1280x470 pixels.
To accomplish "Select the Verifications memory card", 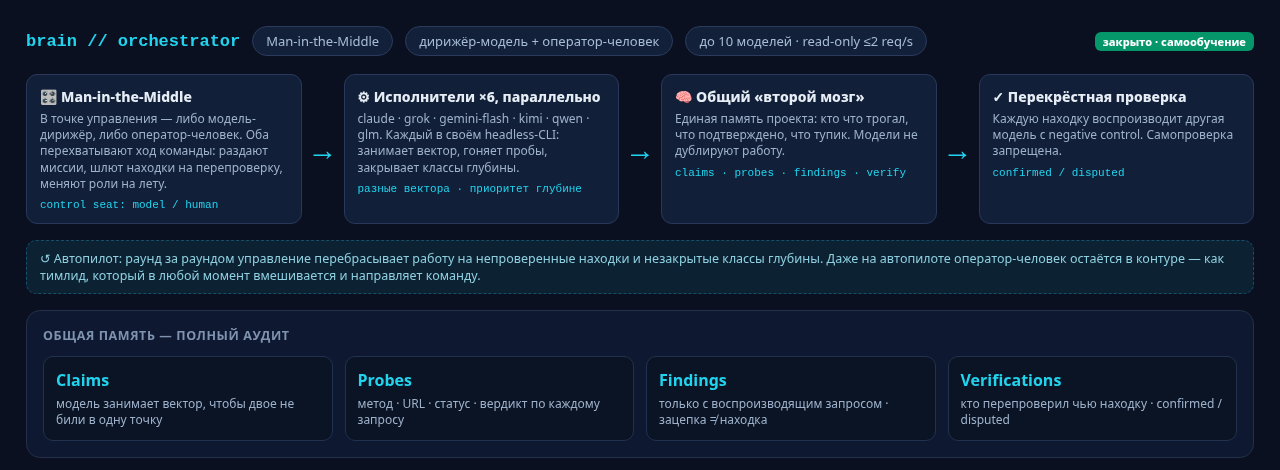I will pos(1092,398).
